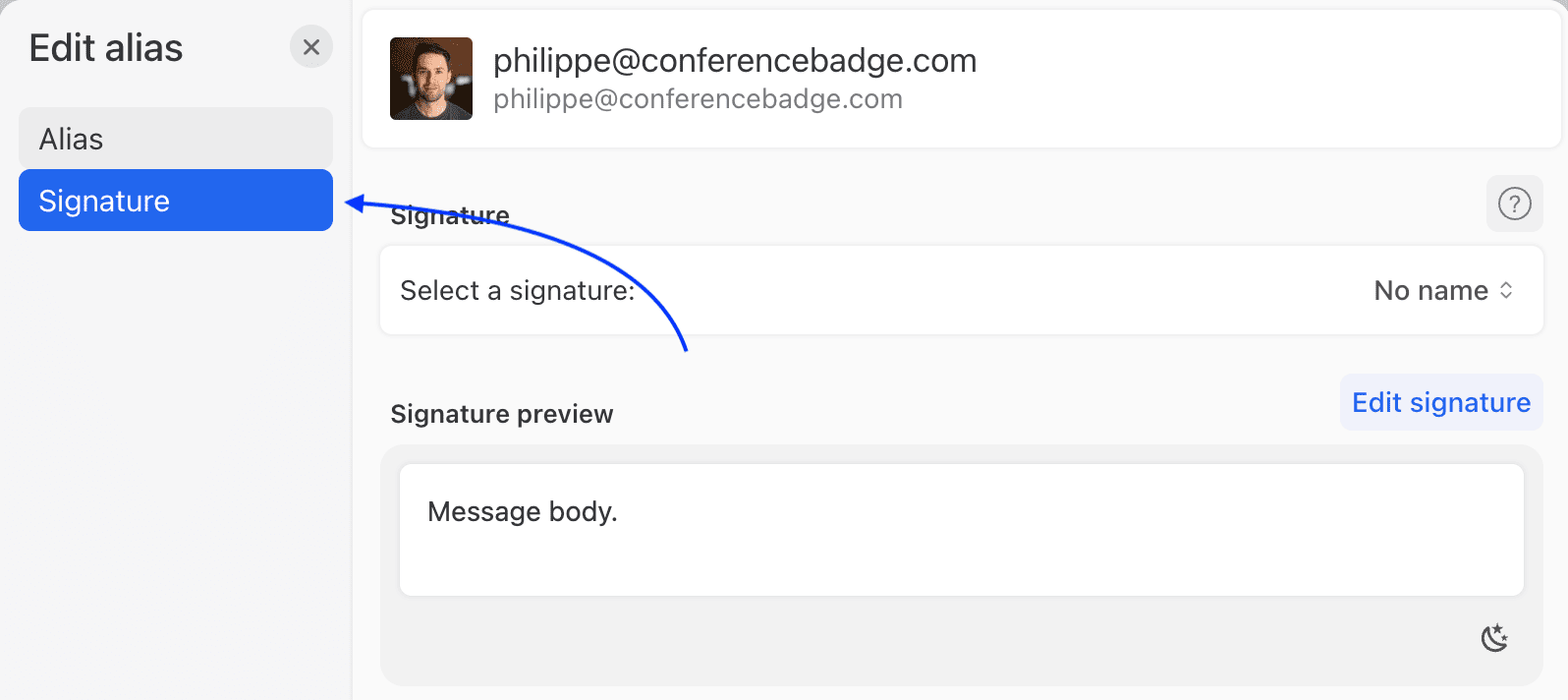Open the No name signature dropdown
Screen dimensions: 1568x700
tap(1432, 290)
